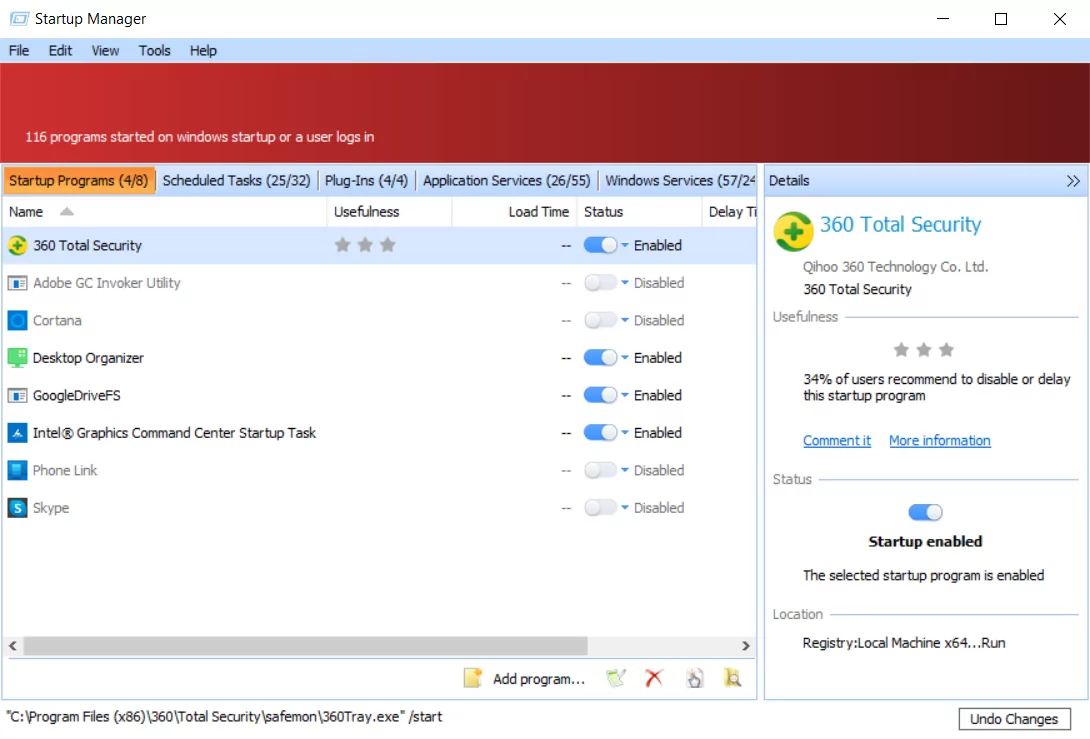This screenshot has width=1090, height=739.
Task: Open status dropdown arrow for Desktop Organizer
Action: tap(625, 358)
